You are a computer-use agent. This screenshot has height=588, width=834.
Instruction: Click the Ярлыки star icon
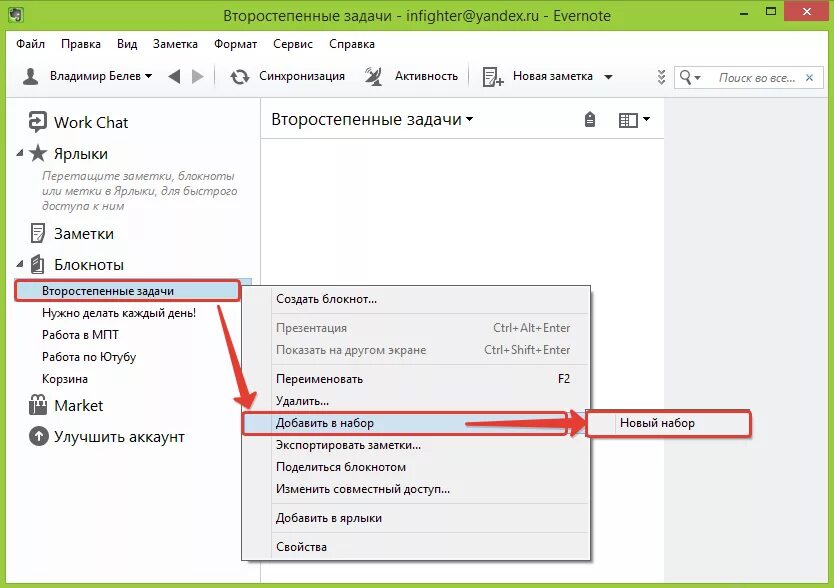click(x=38, y=153)
